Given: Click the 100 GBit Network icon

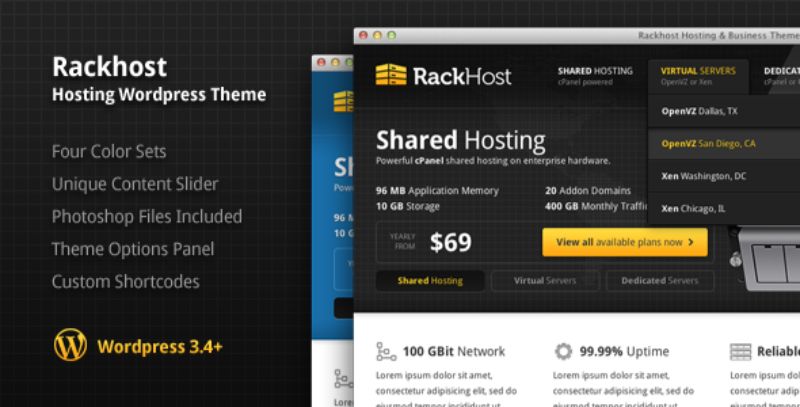Looking at the screenshot, I should point(386,351).
